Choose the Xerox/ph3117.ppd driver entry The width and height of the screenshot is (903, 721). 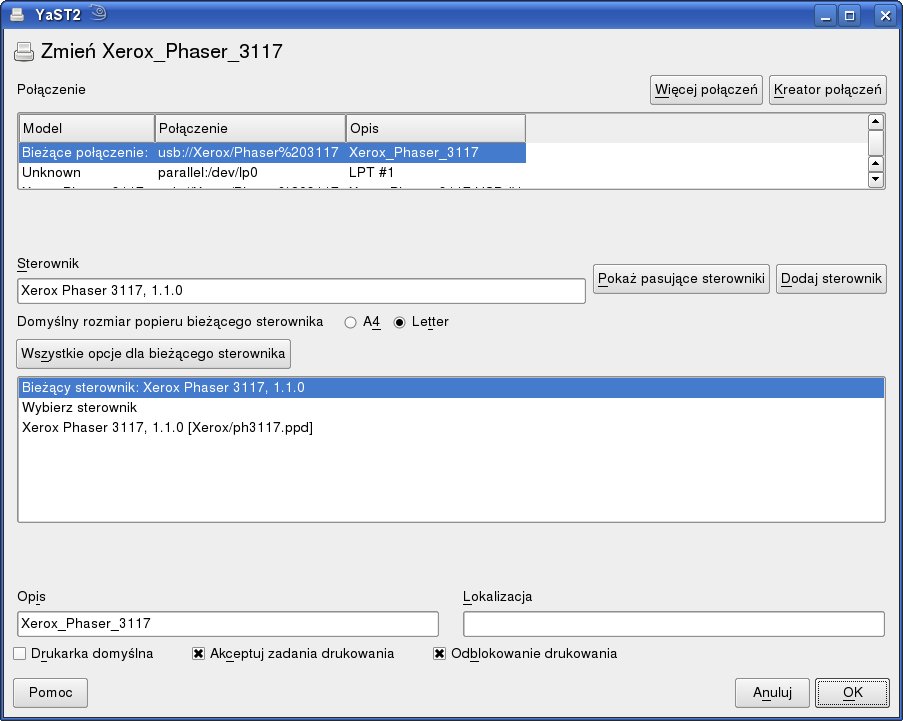pos(167,427)
